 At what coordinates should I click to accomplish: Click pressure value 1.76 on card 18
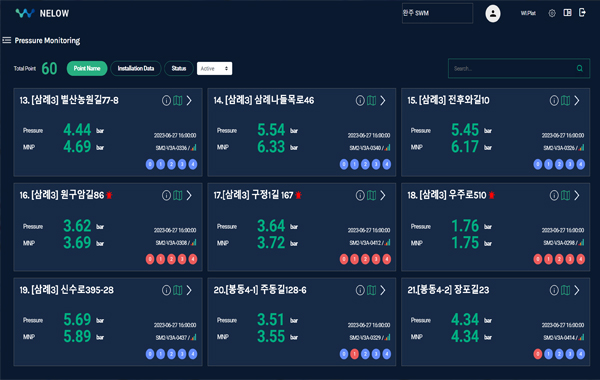point(465,226)
